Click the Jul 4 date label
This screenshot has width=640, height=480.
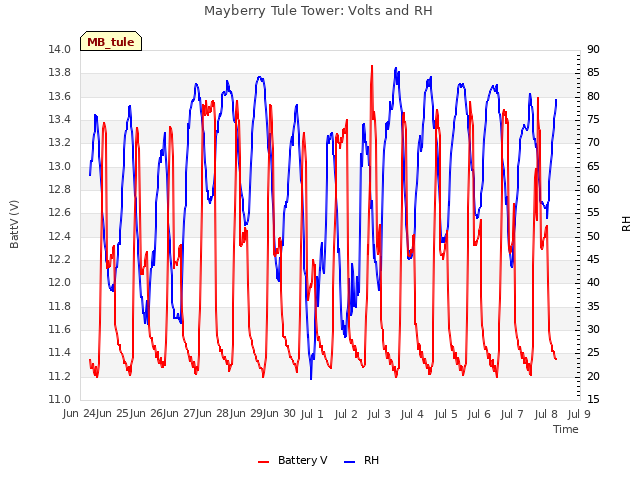[x=412, y=414]
